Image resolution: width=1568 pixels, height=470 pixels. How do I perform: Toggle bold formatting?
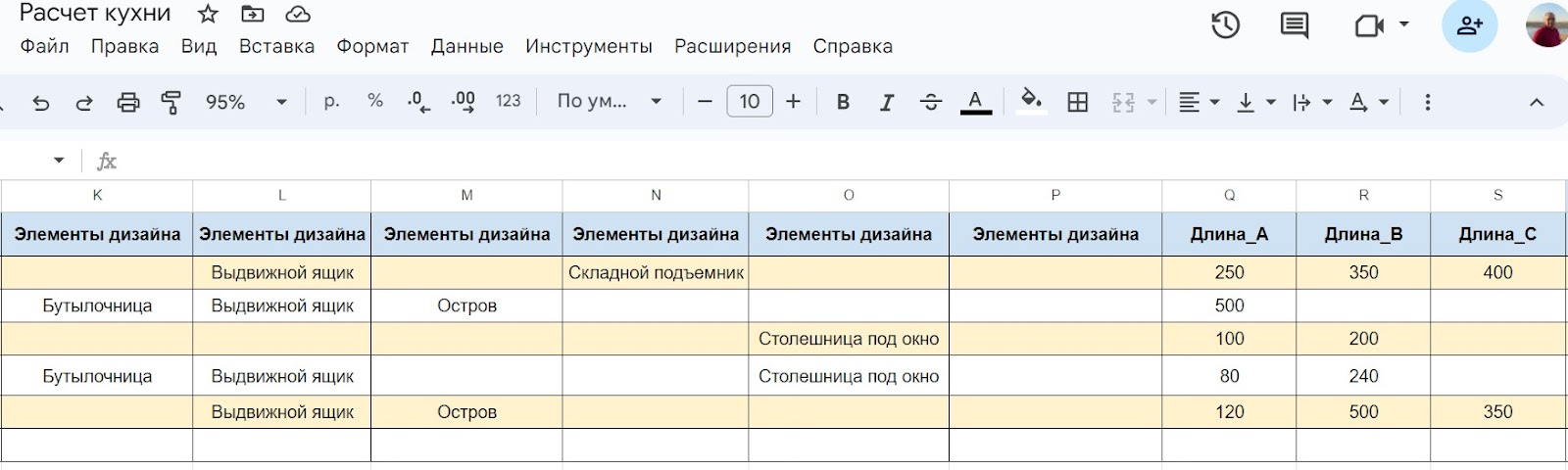[x=843, y=102]
